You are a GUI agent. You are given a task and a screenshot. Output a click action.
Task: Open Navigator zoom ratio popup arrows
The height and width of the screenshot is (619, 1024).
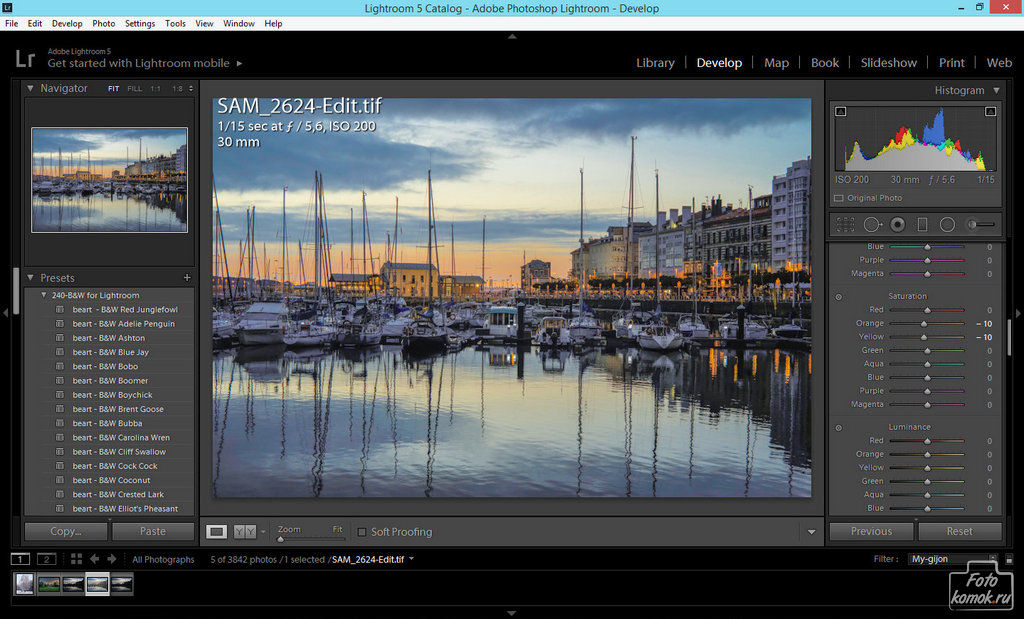coord(191,89)
